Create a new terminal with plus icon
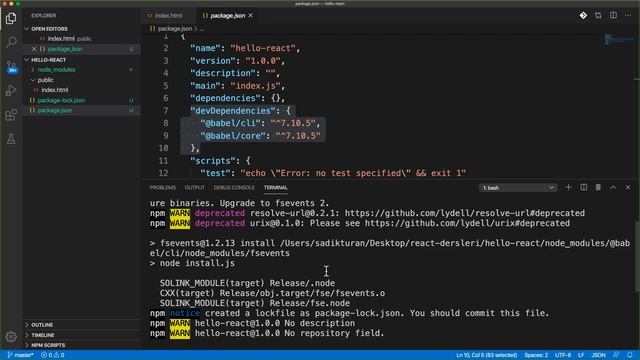Screen dimensions: 640x360 pos(568,187)
